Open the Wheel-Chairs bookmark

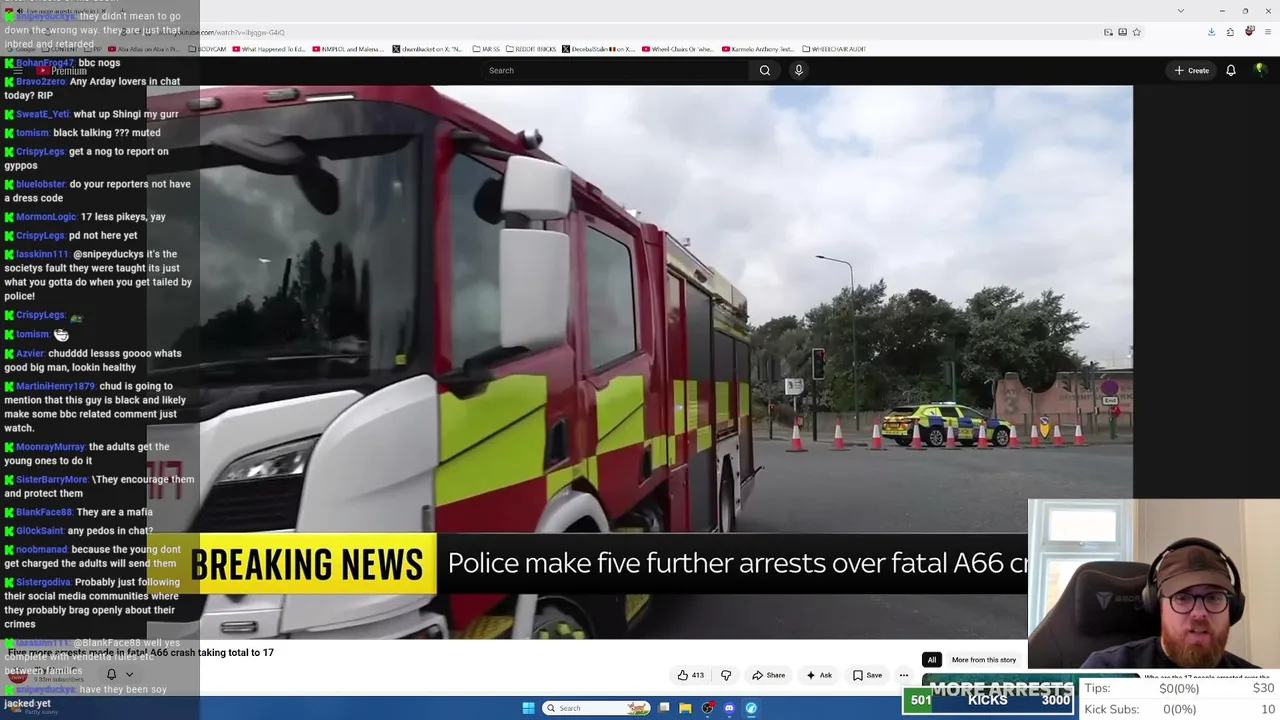(x=678, y=49)
